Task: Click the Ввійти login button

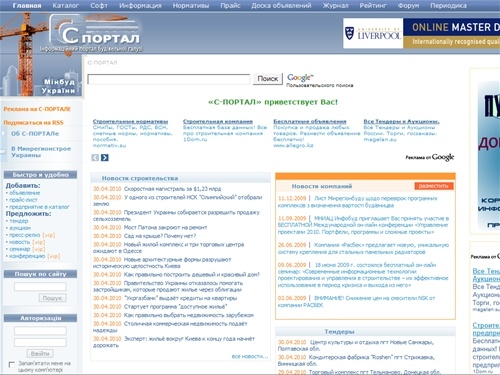Action: (40, 354)
